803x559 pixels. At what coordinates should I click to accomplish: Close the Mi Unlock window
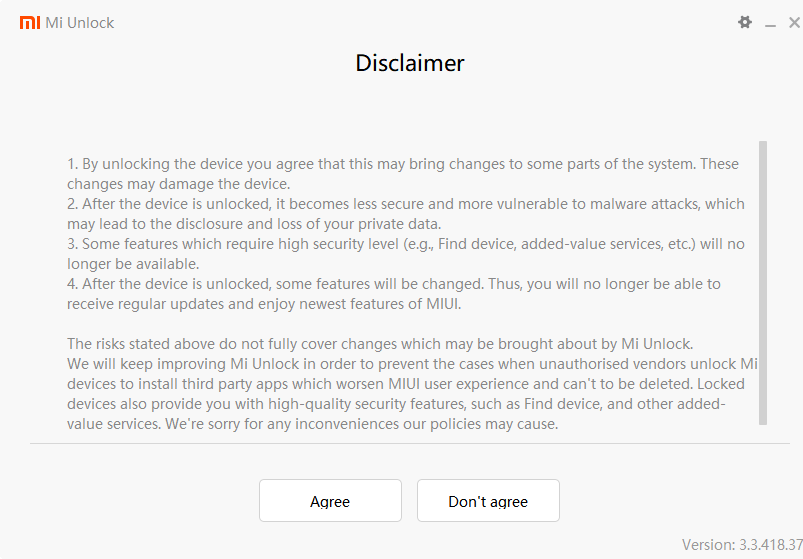click(x=794, y=22)
